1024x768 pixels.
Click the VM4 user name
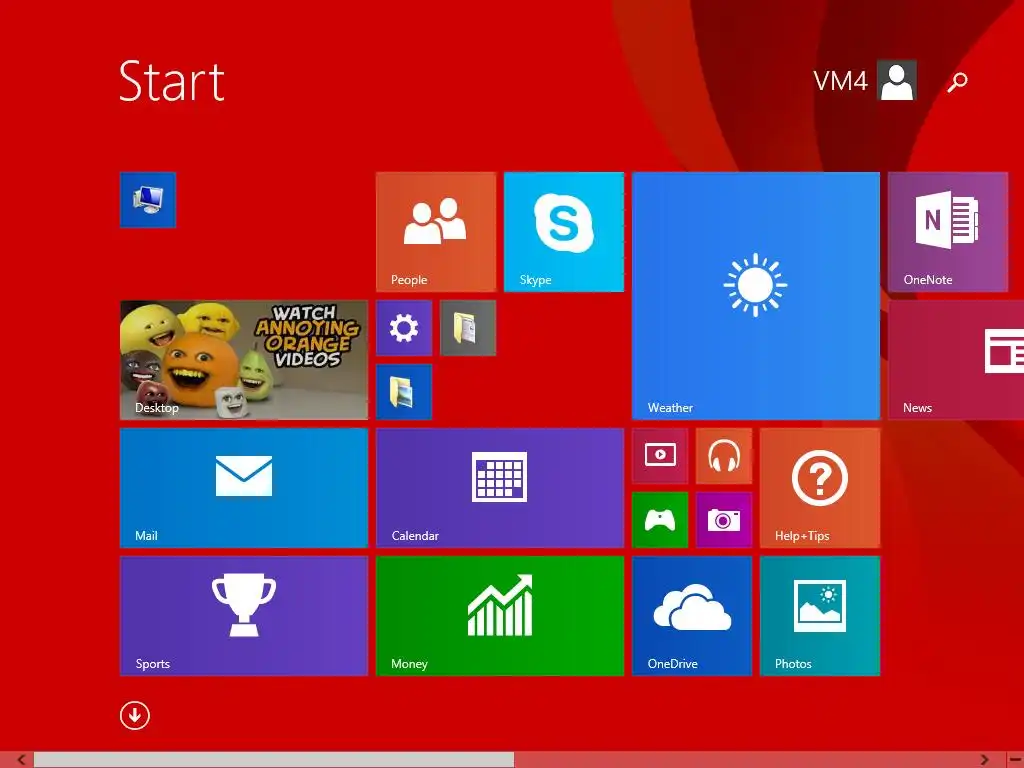tap(840, 81)
